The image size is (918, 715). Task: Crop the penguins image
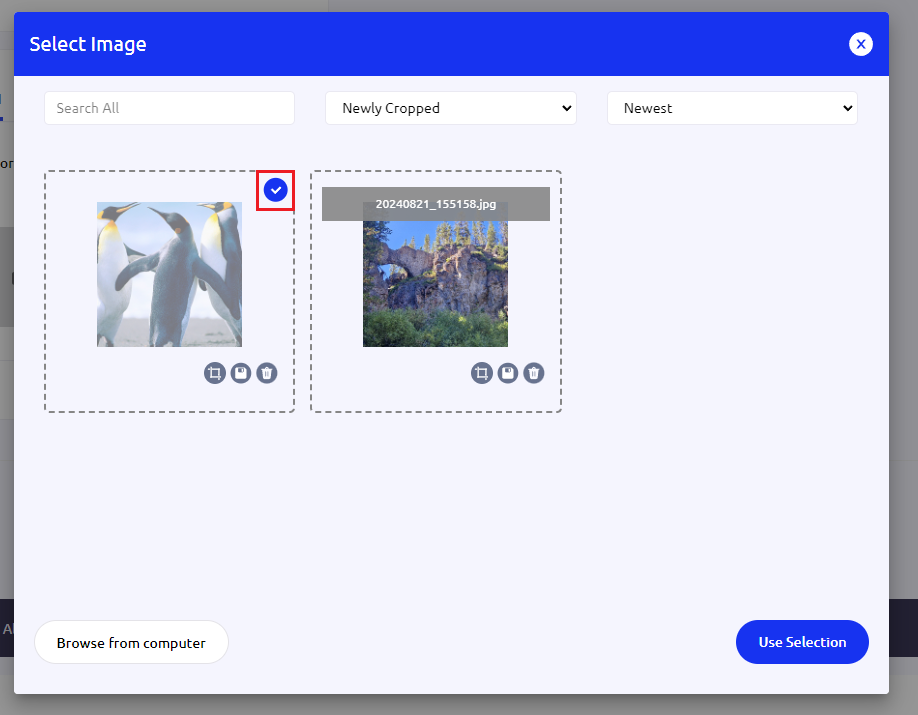[x=214, y=373]
